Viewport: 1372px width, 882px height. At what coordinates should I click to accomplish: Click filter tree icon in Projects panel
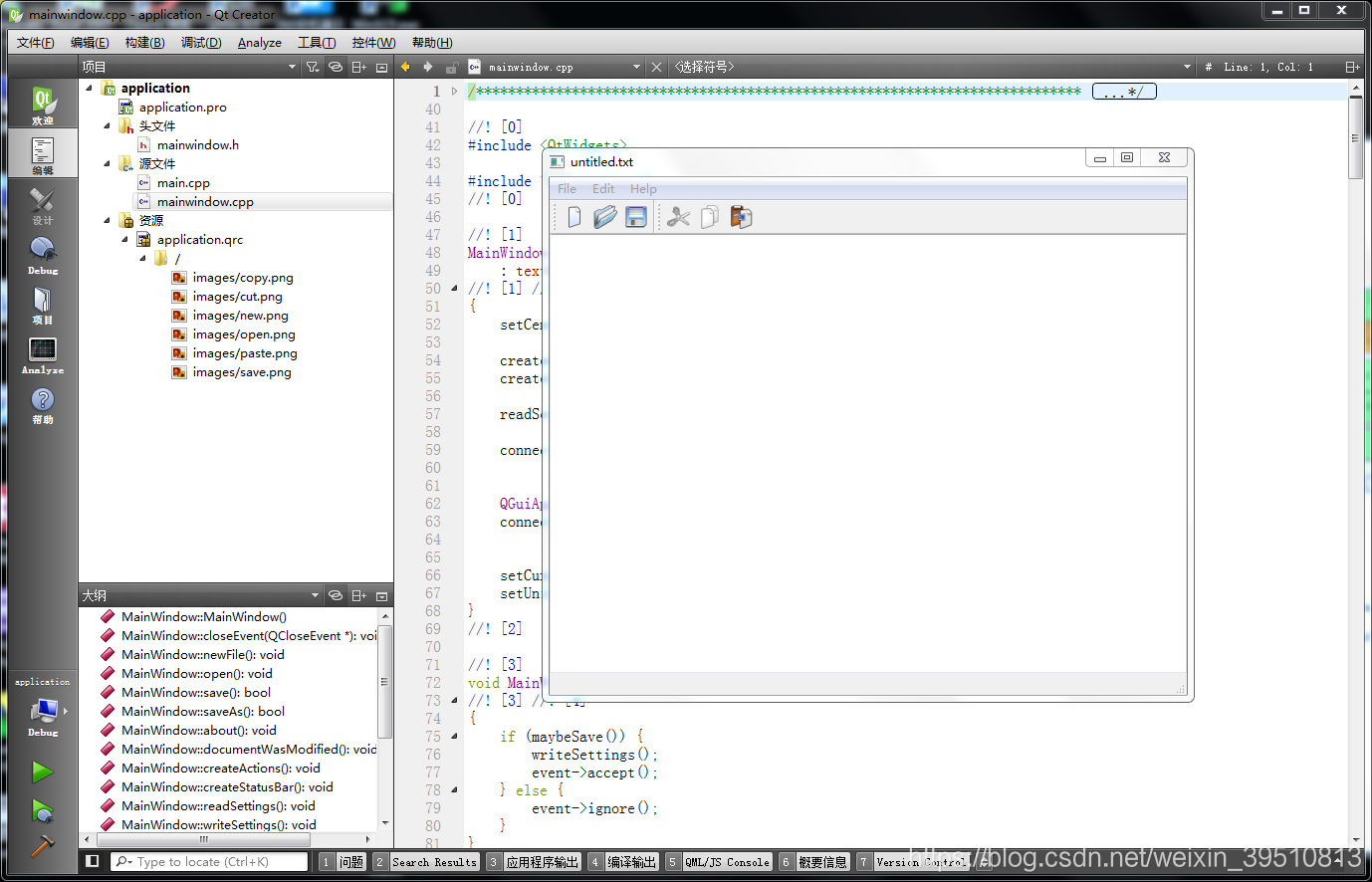tap(313, 67)
